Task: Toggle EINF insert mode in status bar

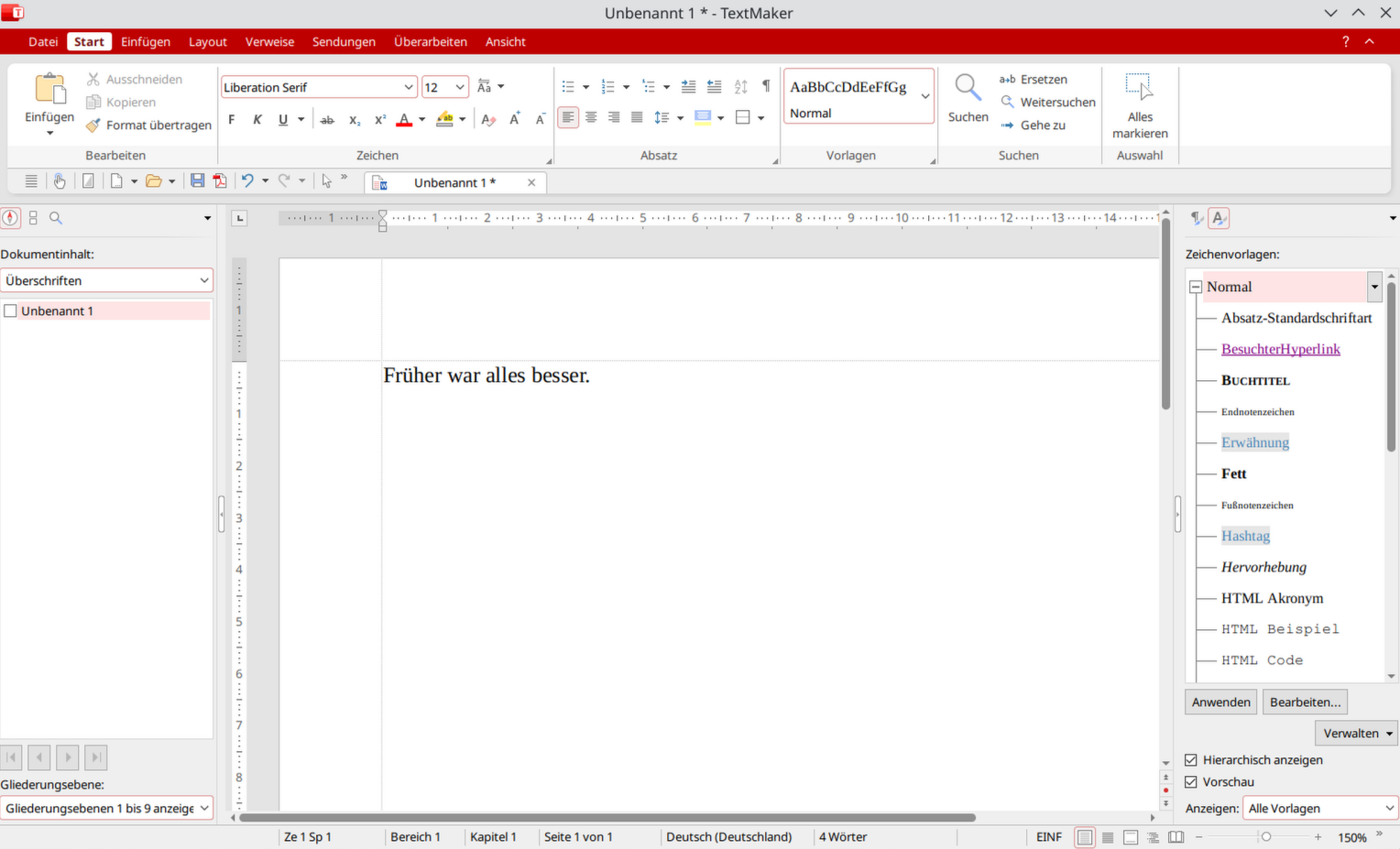Action: (x=1049, y=837)
